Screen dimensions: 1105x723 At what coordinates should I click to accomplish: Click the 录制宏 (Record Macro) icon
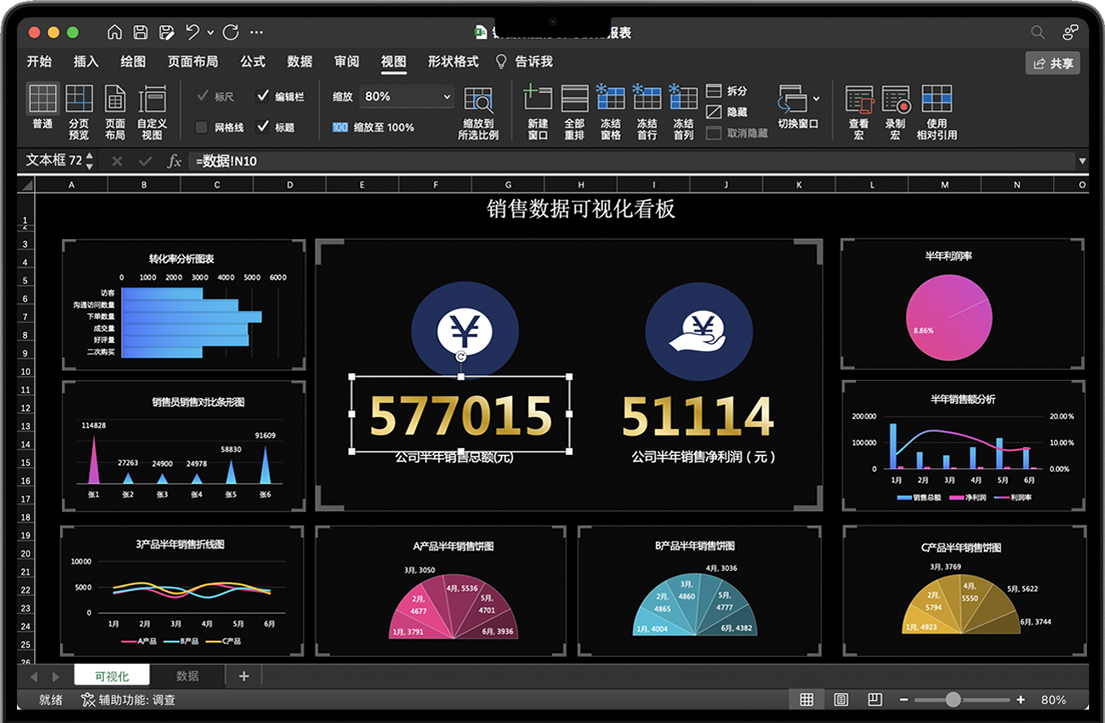click(x=895, y=100)
